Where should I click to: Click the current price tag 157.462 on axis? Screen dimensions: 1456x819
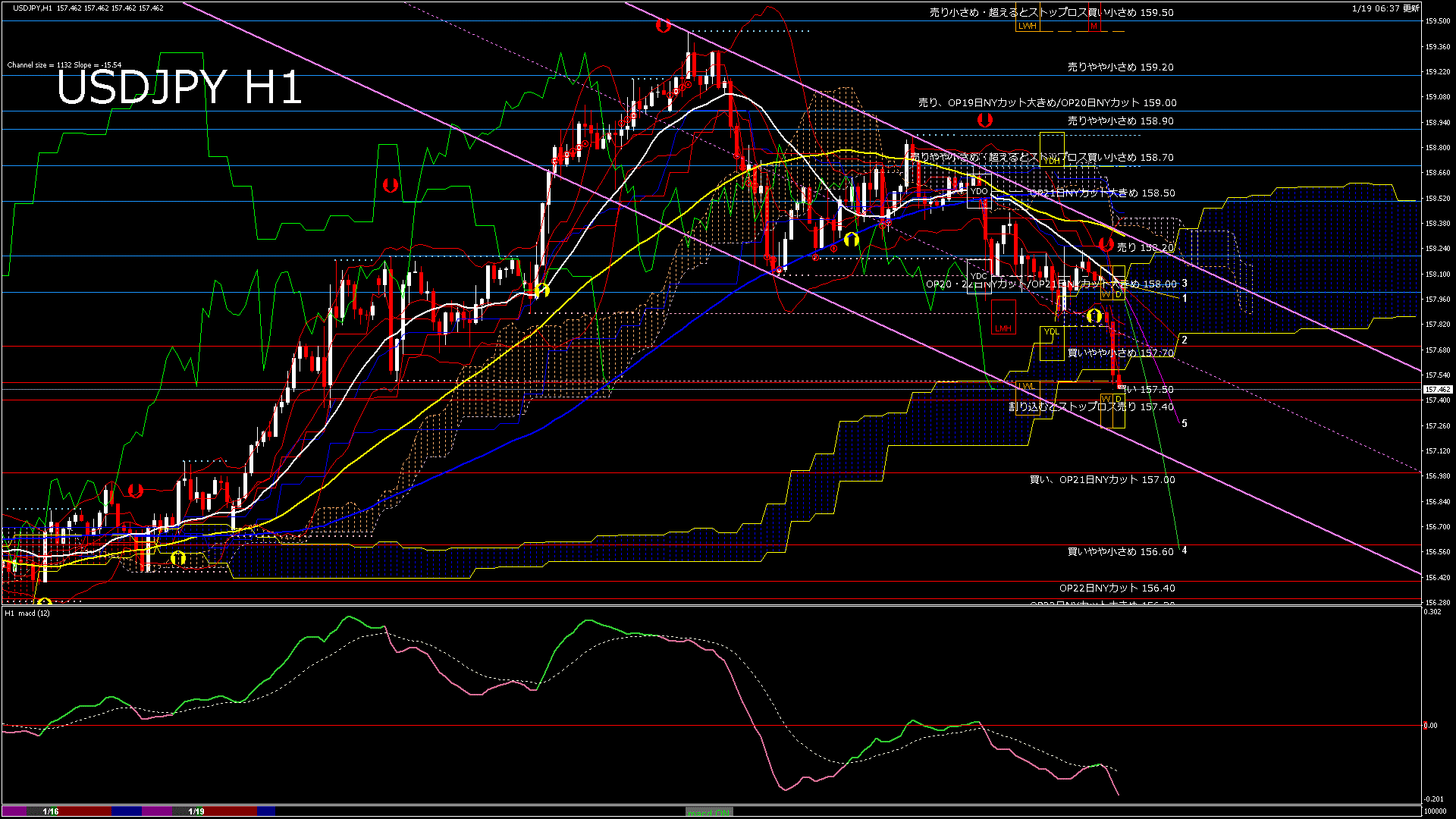pos(1437,389)
